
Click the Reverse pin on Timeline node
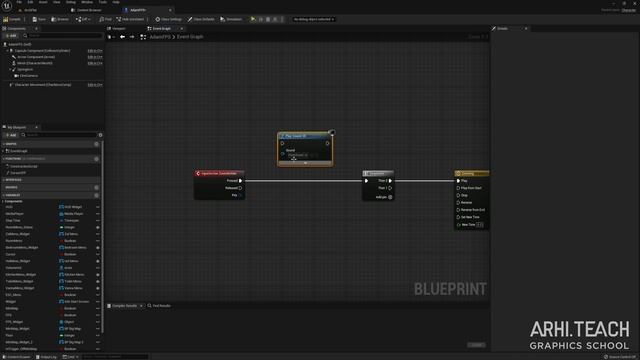tap(458, 203)
